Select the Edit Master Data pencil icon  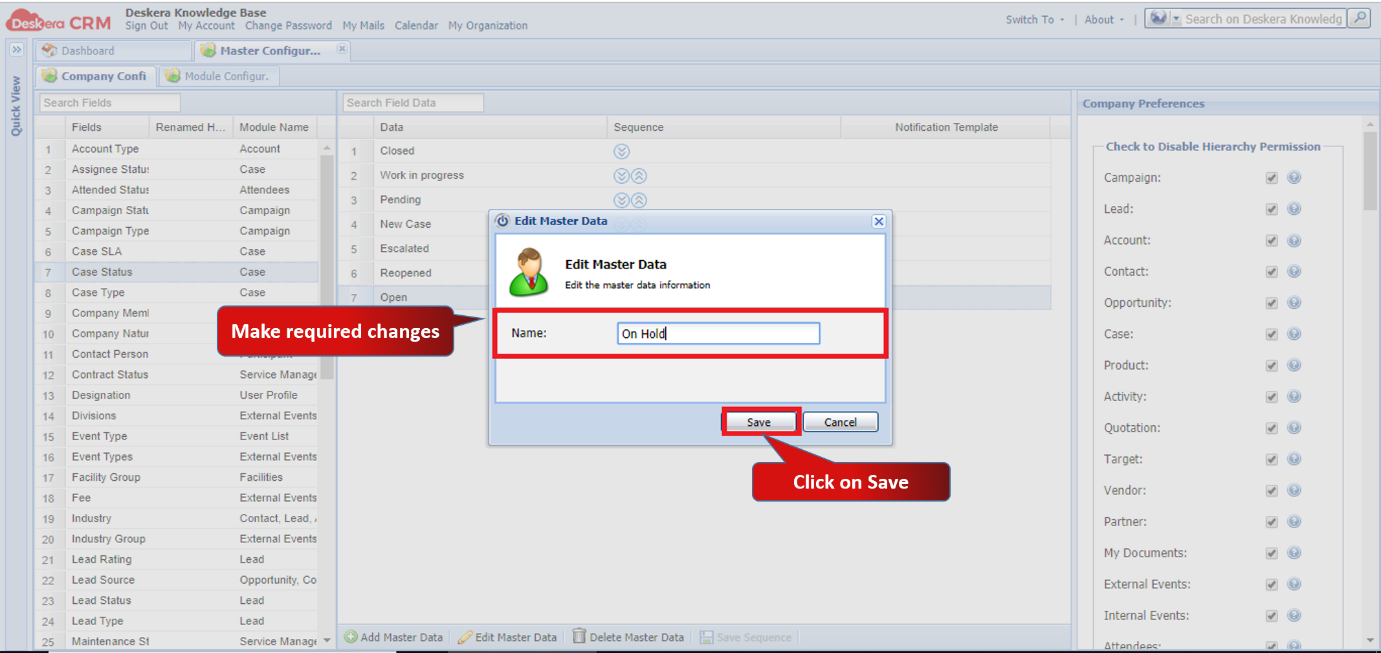point(465,636)
